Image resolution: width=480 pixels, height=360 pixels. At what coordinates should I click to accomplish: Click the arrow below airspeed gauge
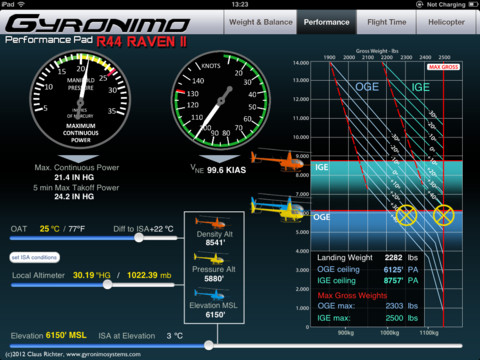tap(219, 159)
